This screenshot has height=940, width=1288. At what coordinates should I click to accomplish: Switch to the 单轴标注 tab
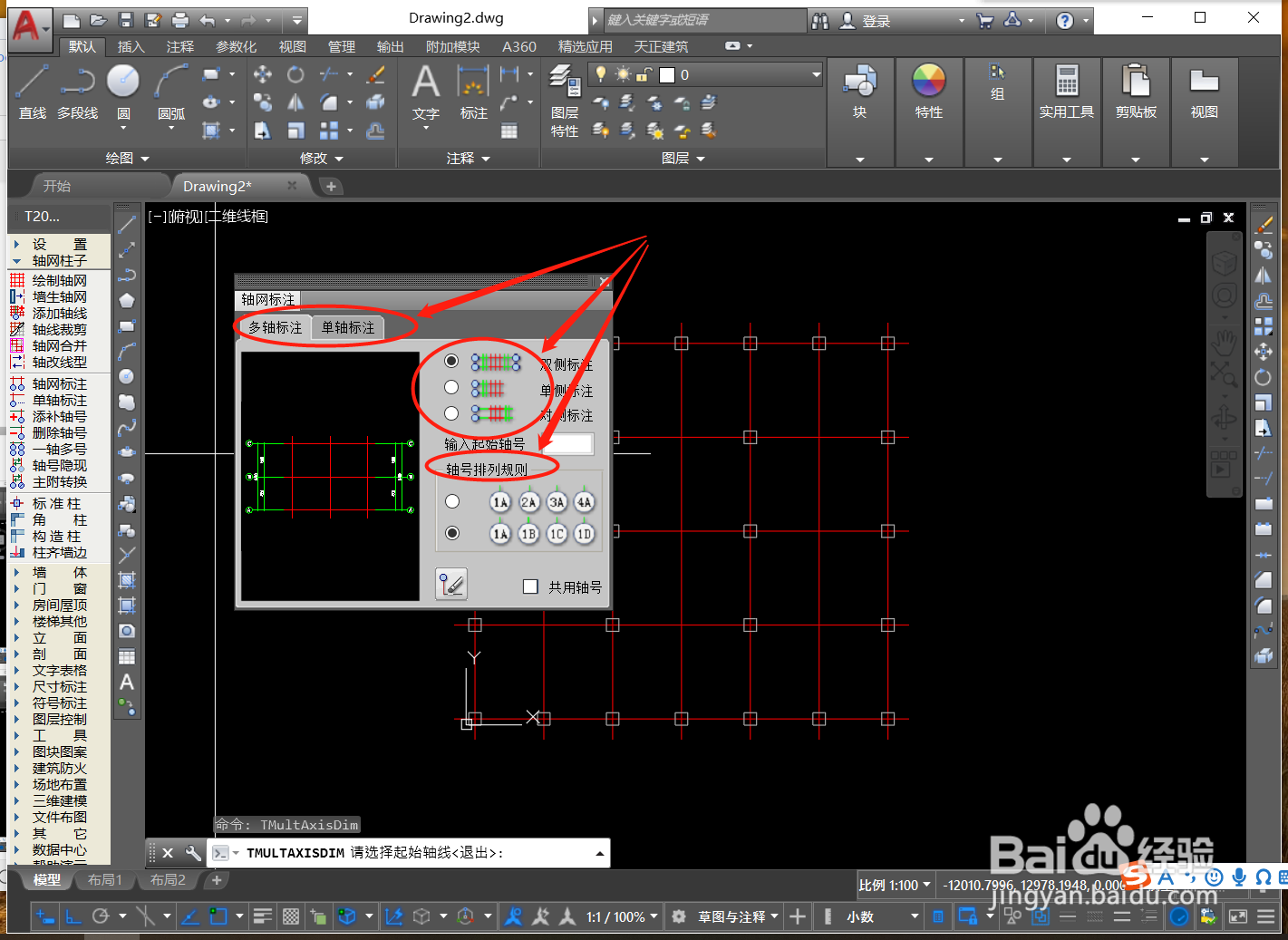tap(348, 327)
